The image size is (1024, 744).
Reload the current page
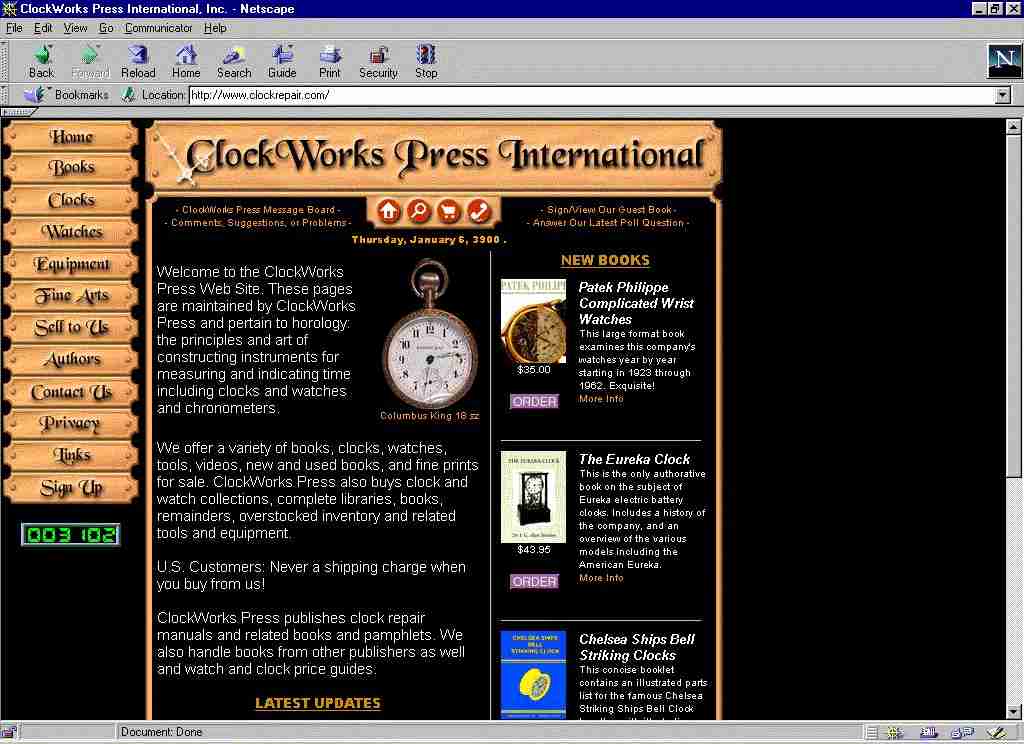(x=138, y=61)
